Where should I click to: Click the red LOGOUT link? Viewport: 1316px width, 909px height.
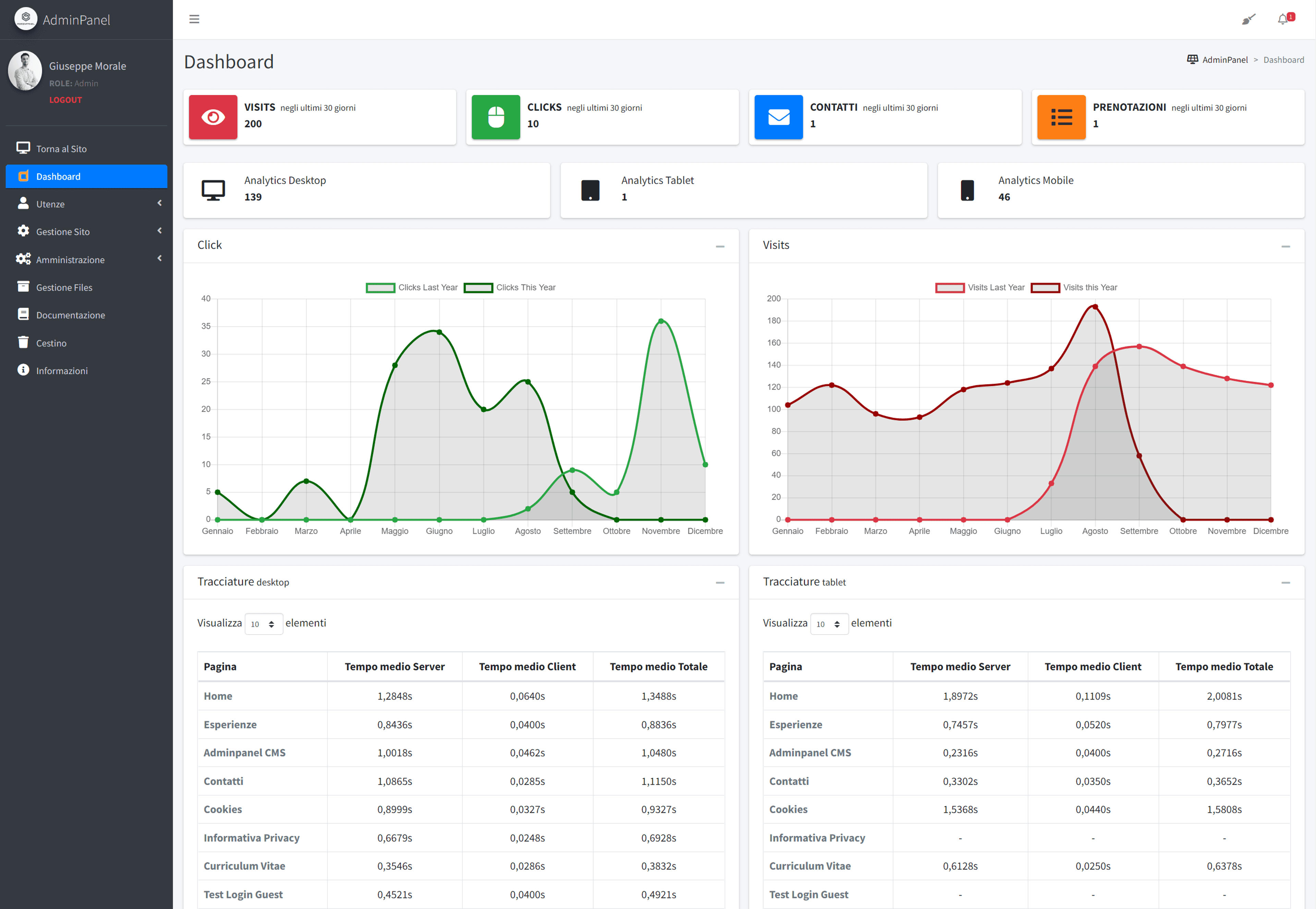coord(65,100)
